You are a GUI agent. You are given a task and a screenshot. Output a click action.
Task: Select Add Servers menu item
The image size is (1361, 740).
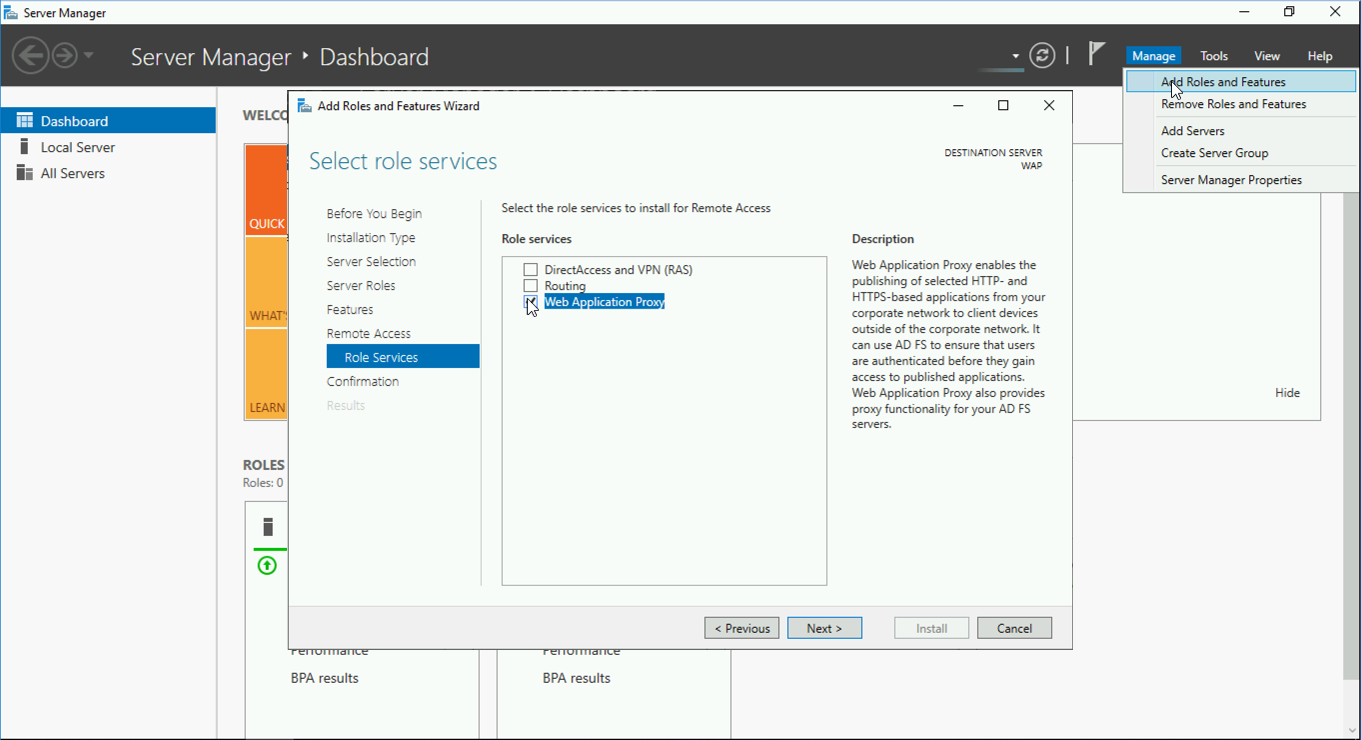pyautogui.click(x=1241, y=131)
